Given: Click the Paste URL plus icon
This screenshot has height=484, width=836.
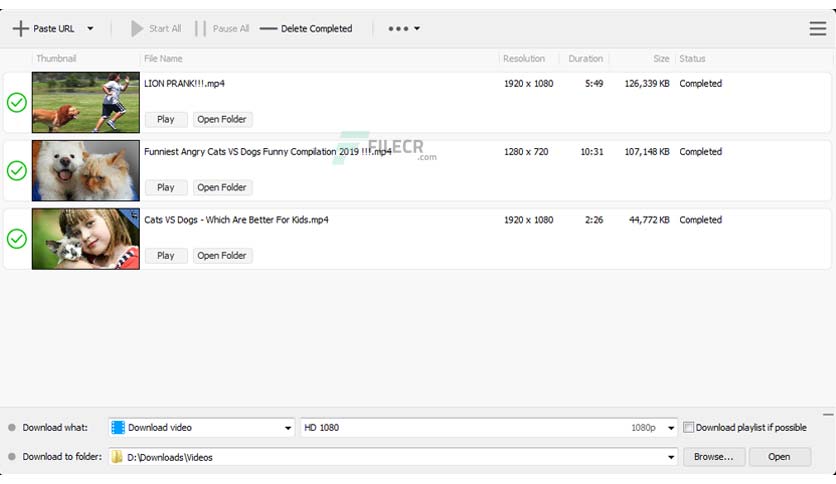Looking at the screenshot, I should tap(20, 28).
